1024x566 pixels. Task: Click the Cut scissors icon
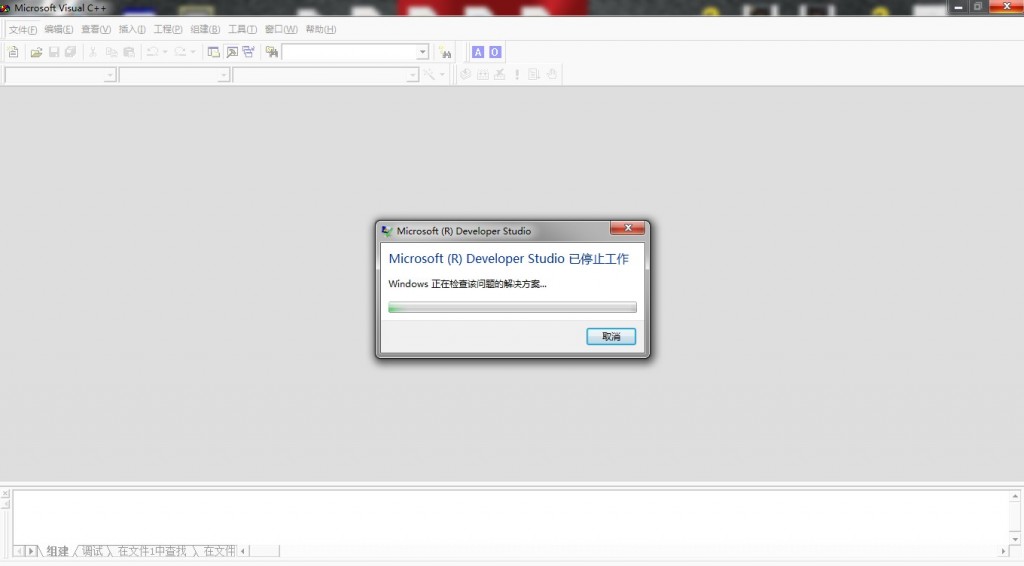point(93,52)
